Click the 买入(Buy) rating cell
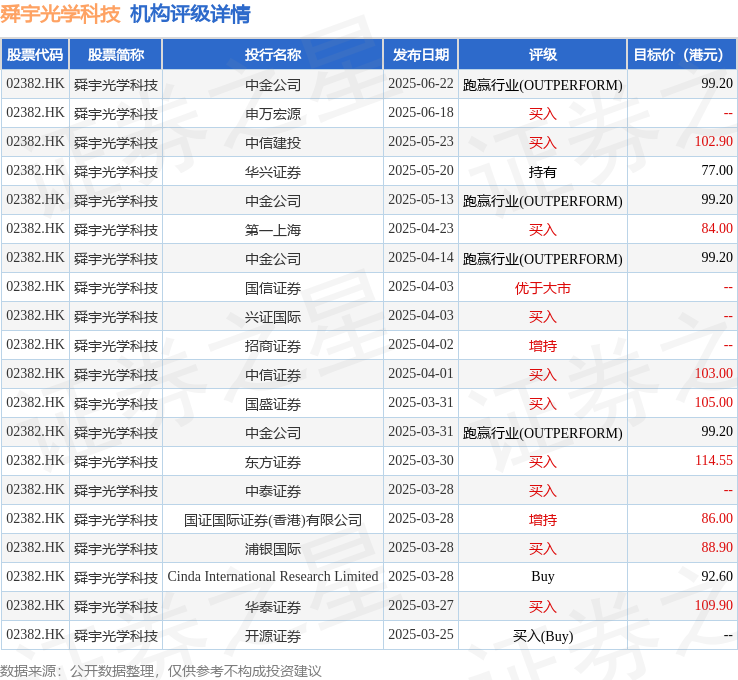This screenshot has height=680, width=738. click(542, 635)
